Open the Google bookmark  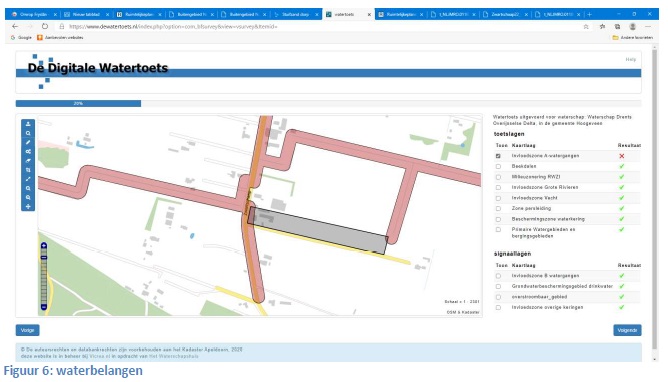tap(21, 37)
